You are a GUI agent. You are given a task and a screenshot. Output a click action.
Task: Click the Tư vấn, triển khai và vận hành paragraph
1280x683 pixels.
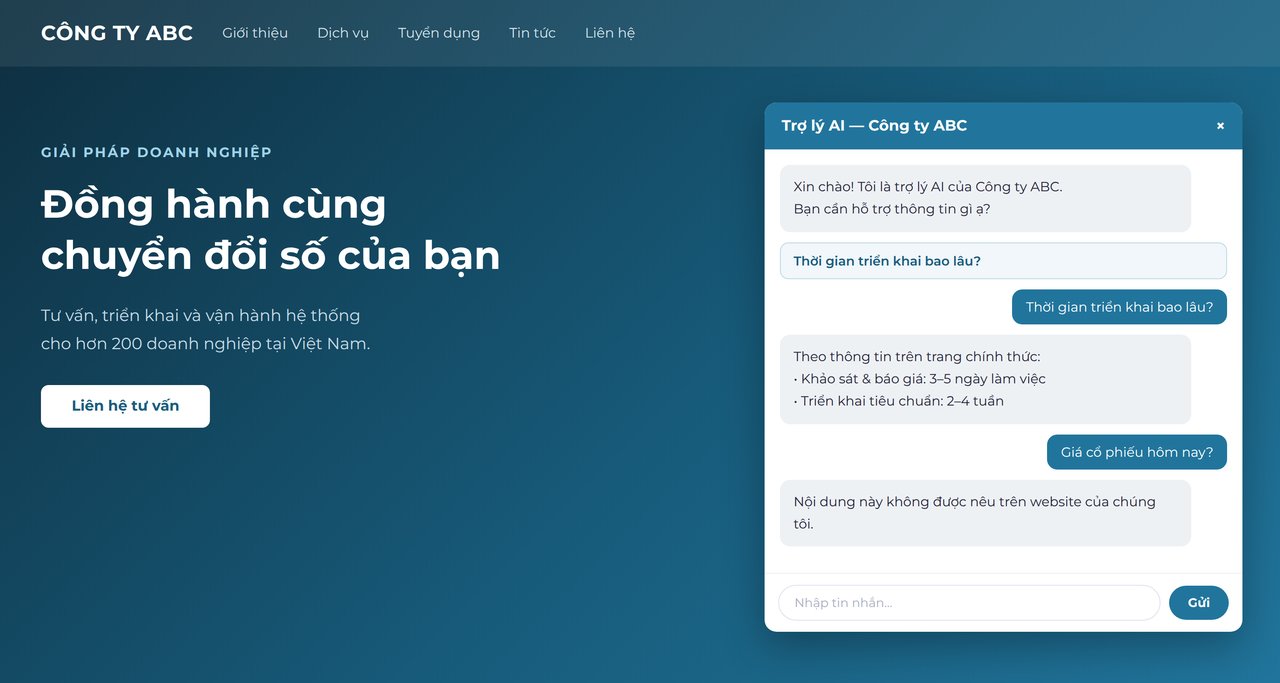tap(205, 329)
